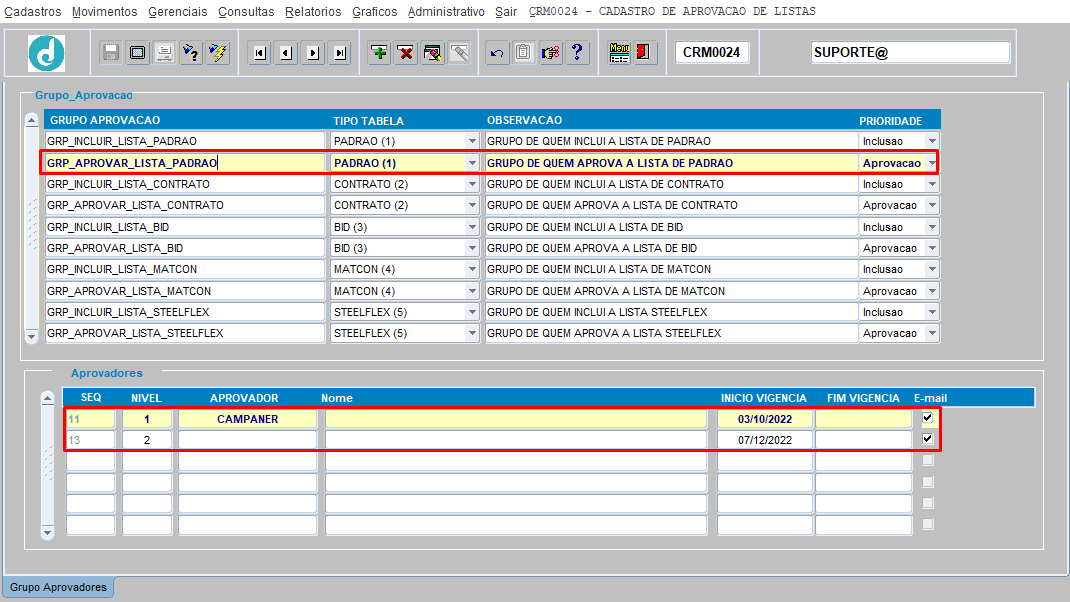
Task: Click the PRIORIDADE column header
Action: tap(891, 121)
